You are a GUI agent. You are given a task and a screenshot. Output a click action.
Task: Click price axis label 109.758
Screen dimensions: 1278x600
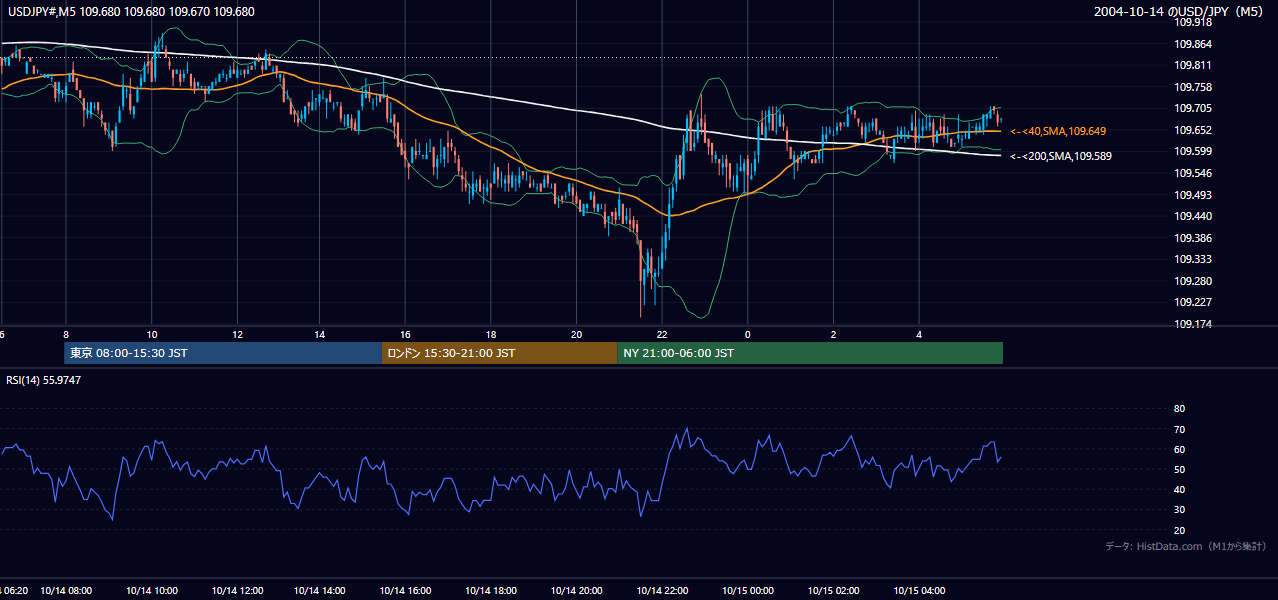[1193, 87]
